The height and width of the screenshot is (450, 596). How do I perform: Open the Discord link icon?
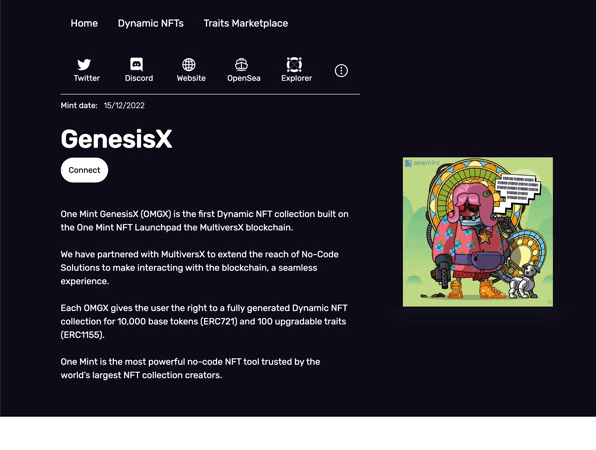coord(136,64)
